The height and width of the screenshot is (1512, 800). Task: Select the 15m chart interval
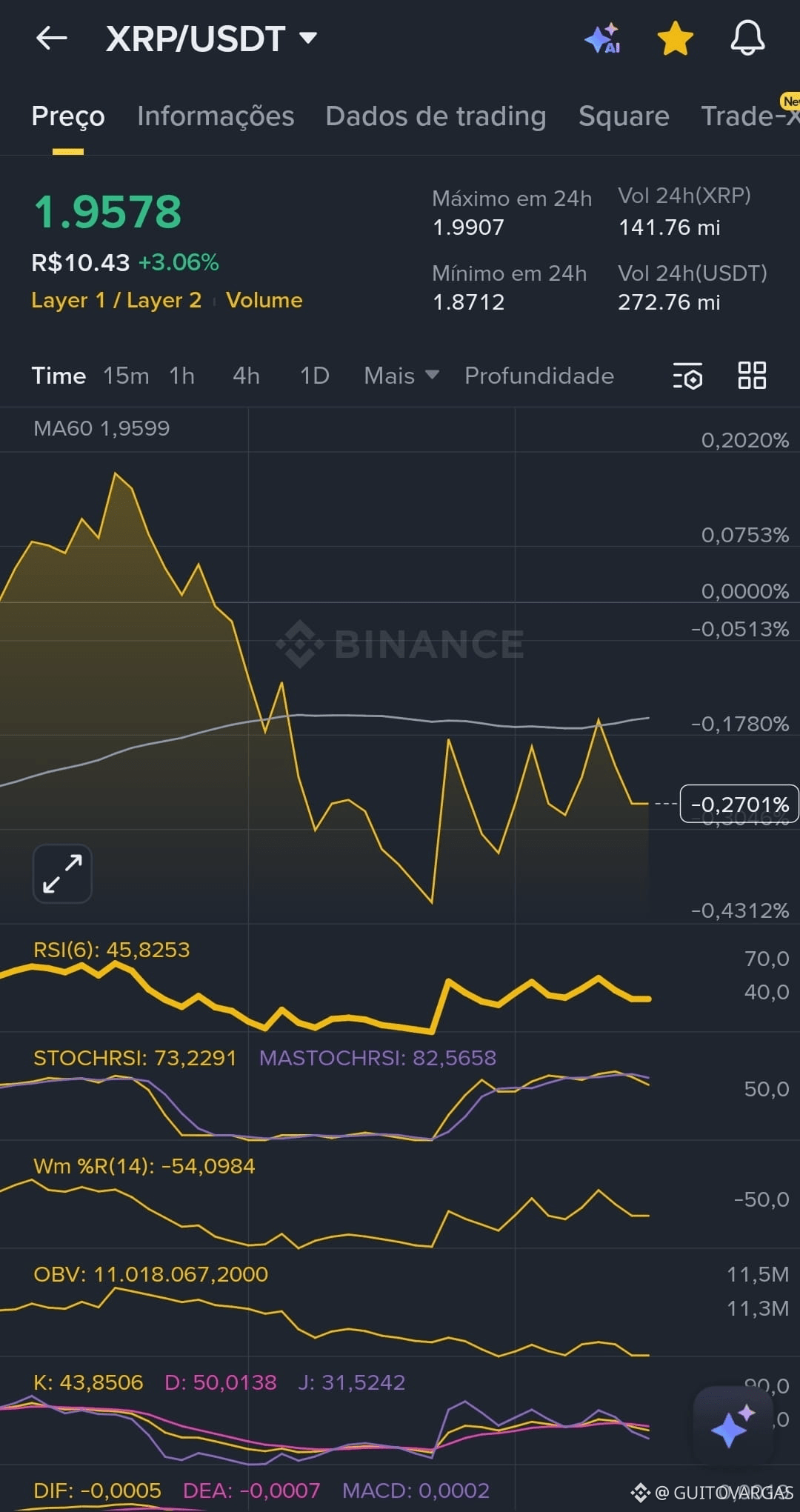(x=126, y=376)
